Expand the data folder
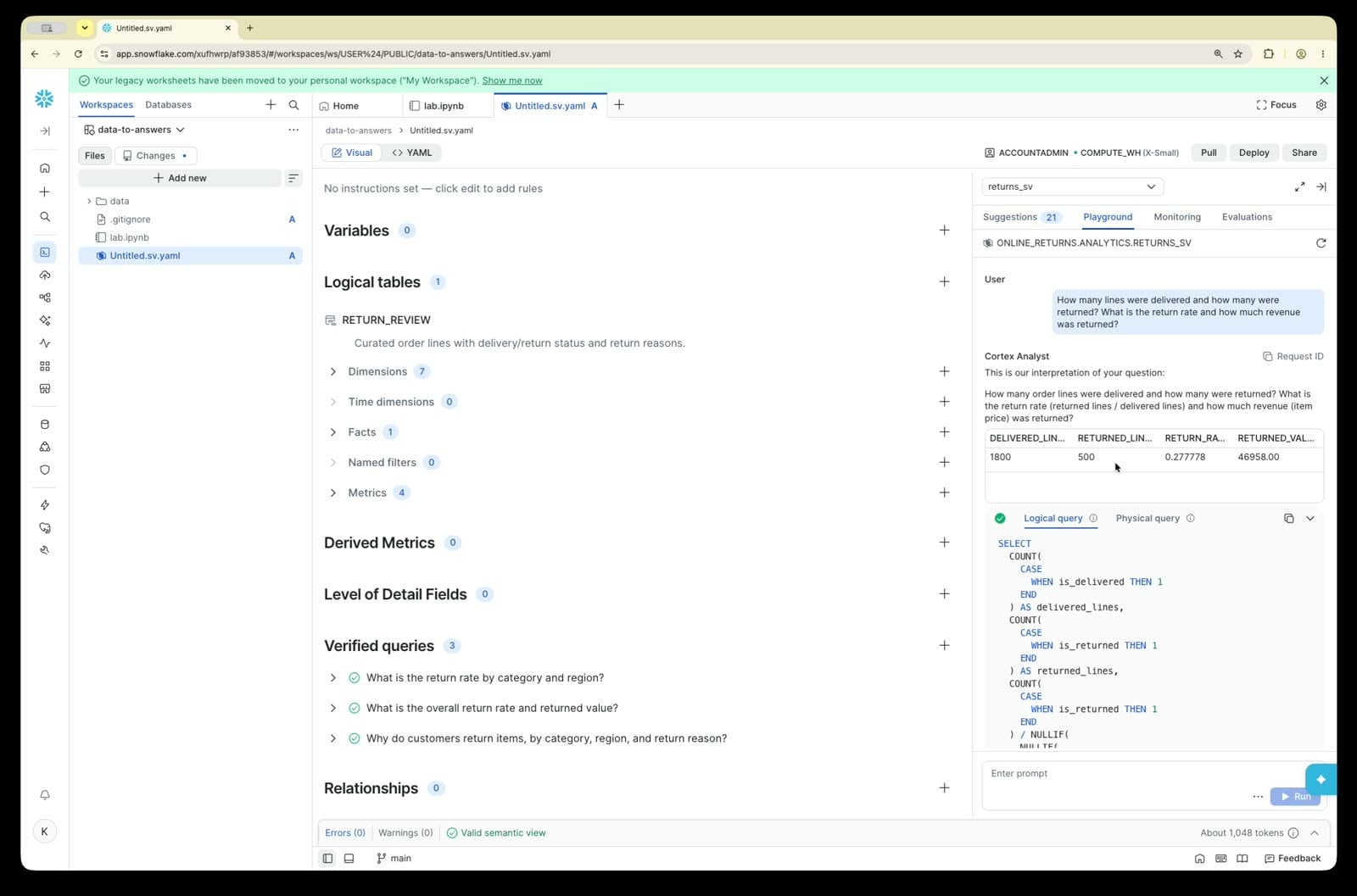The height and width of the screenshot is (896, 1357). [89, 202]
